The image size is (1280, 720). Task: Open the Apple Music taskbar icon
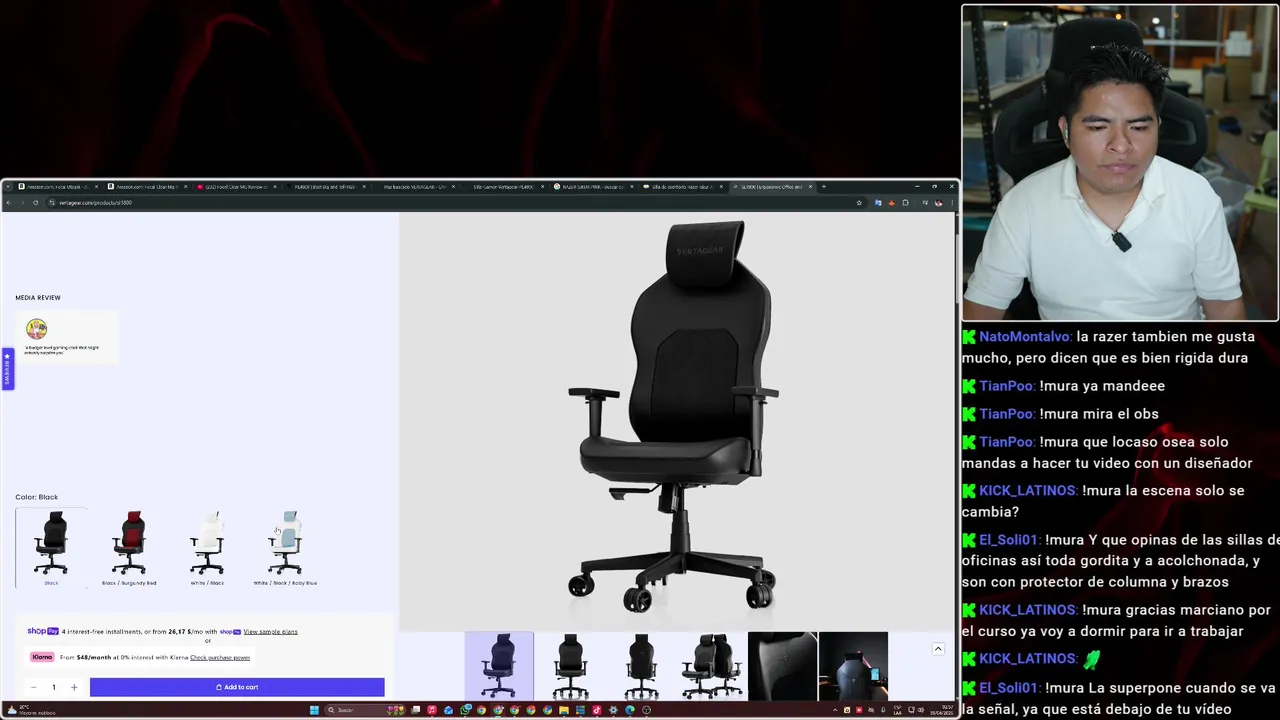pyautogui.click(x=432, y=710)
